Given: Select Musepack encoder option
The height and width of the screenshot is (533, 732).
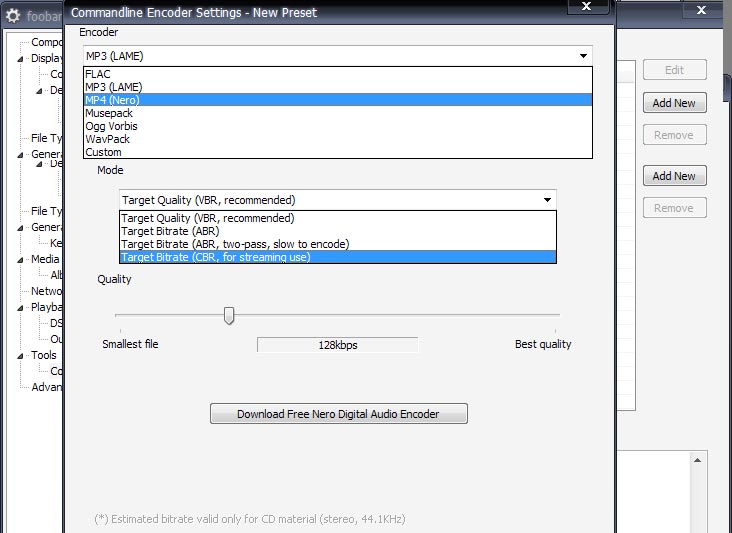Looking at the screenshot, I should (x=338, y=113).
